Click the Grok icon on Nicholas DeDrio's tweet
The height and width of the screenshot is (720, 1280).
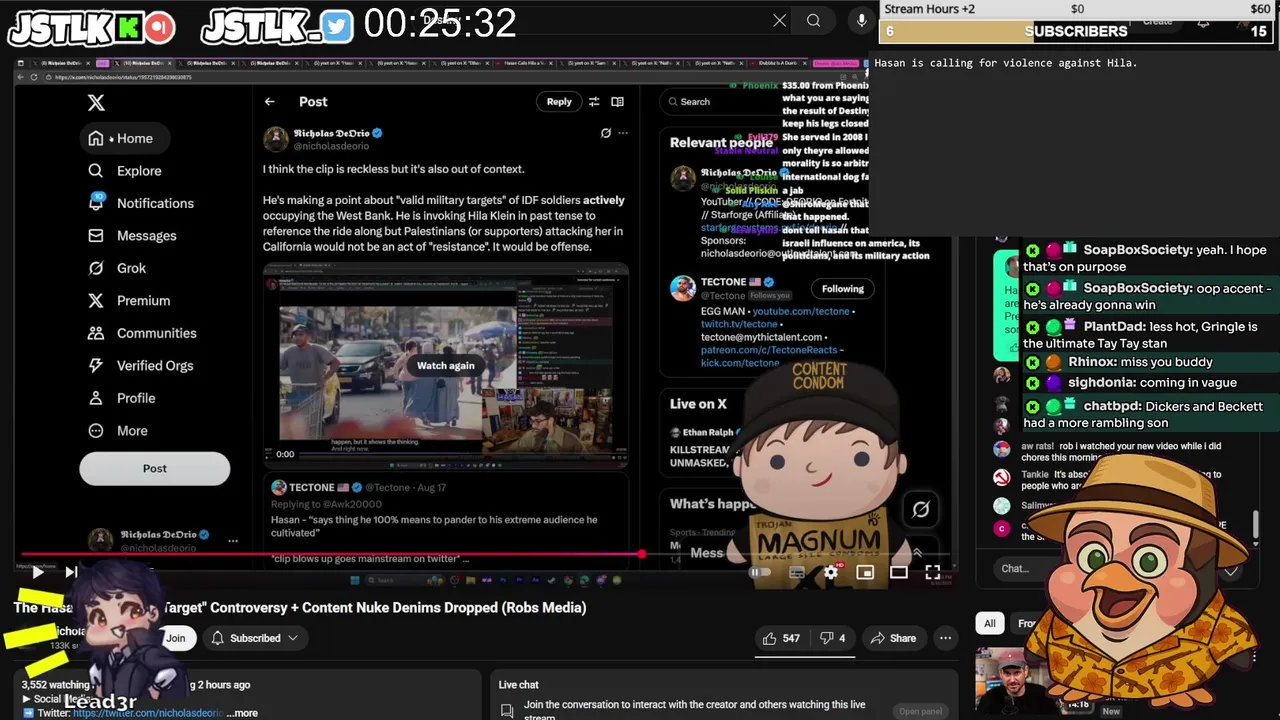605,133
